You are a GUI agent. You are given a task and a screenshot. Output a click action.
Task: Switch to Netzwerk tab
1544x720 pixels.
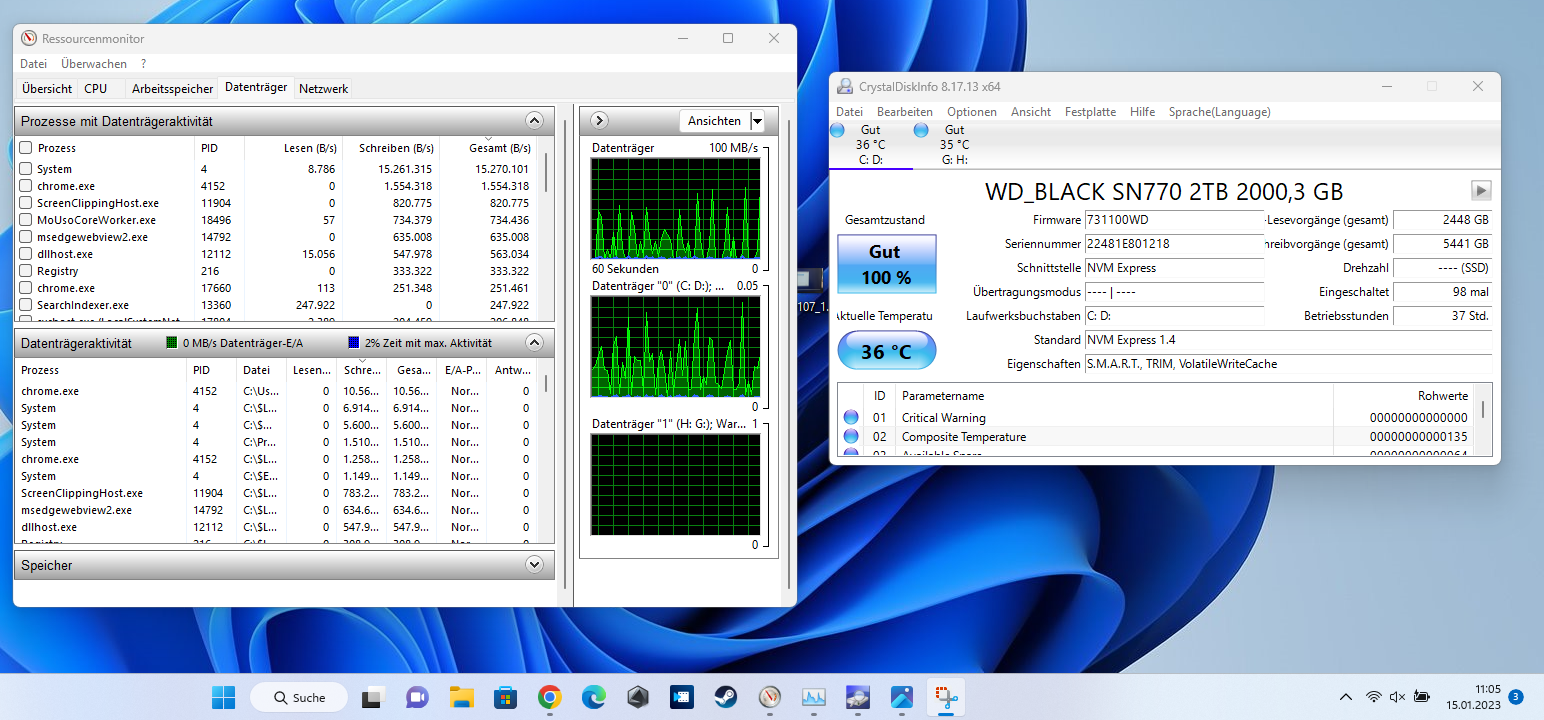point(324,88)
